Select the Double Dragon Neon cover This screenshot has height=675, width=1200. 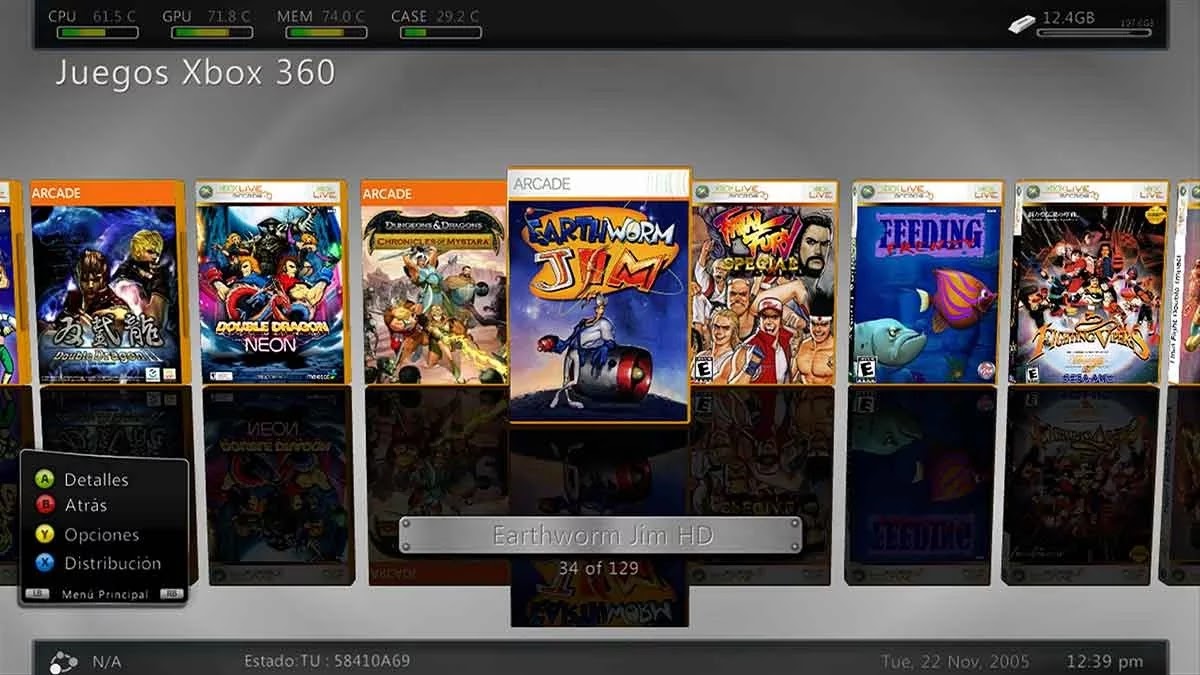[x=270, y=283]
